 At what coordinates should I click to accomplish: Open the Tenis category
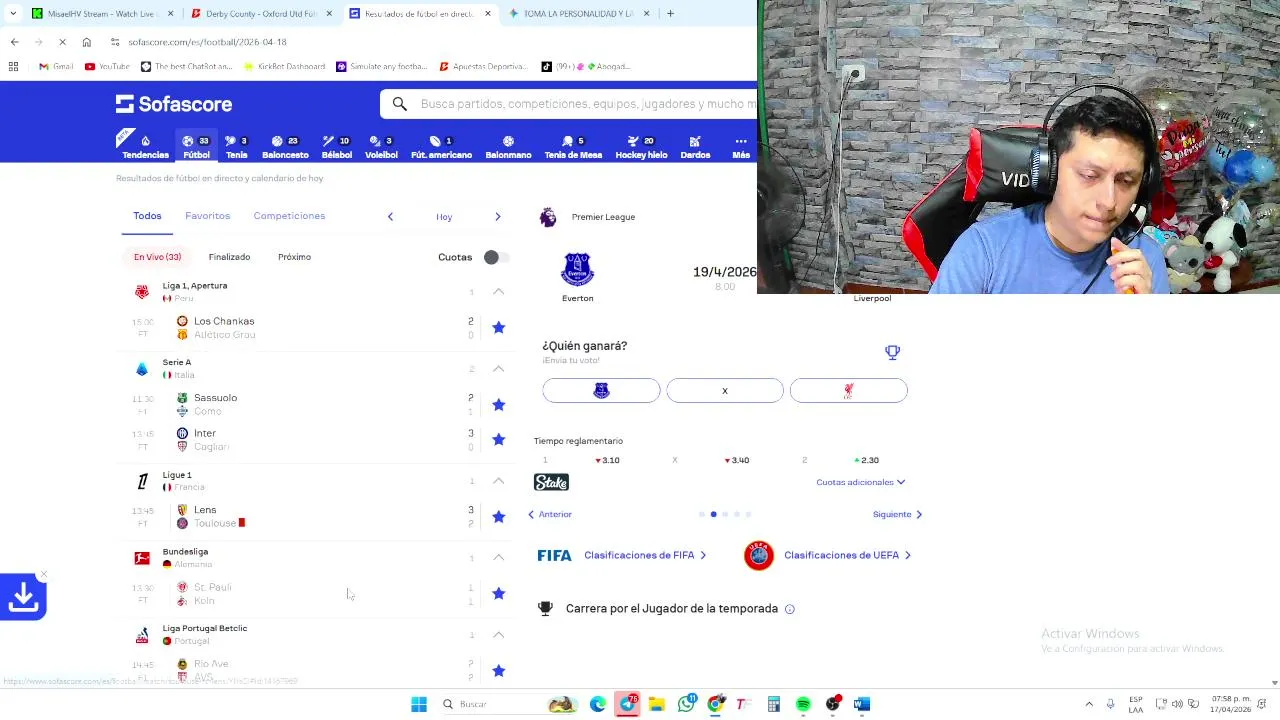237,146
